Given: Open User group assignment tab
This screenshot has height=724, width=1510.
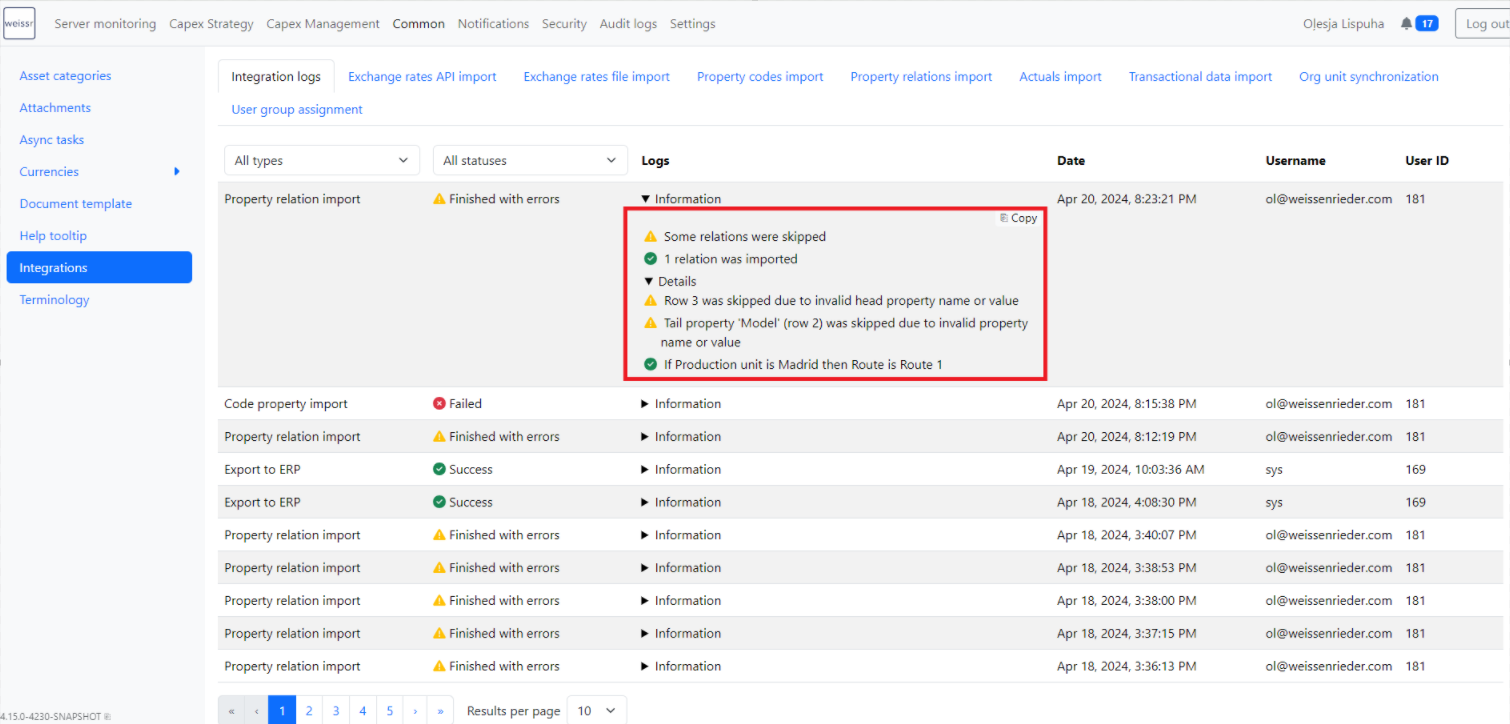Looking at the screenshot, I should 297,110.
